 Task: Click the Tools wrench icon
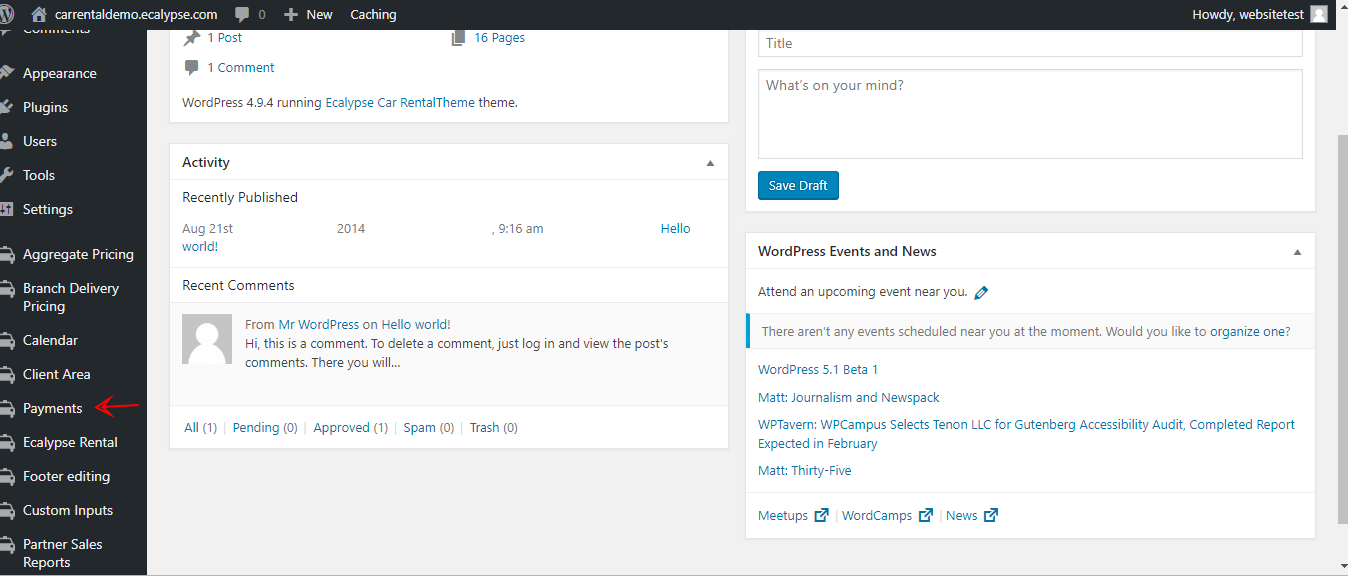click(7, 175)
